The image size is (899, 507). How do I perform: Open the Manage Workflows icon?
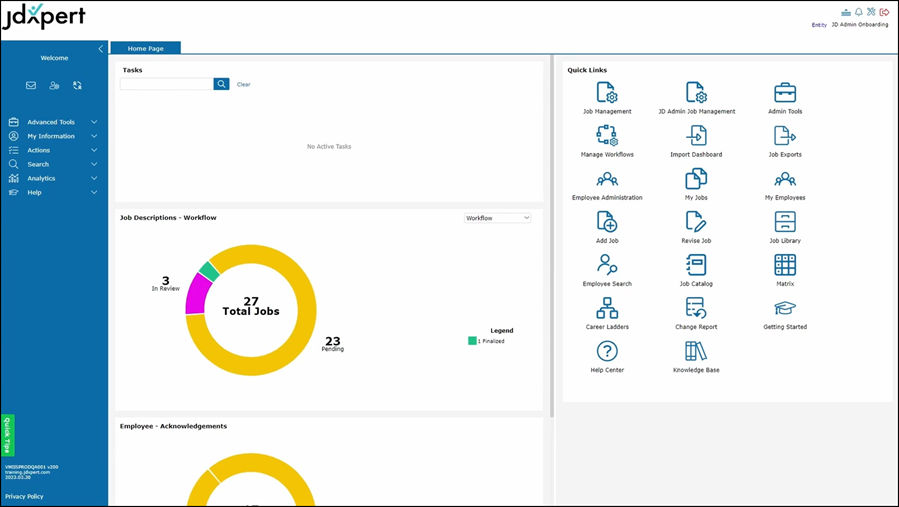coord(607,136)
